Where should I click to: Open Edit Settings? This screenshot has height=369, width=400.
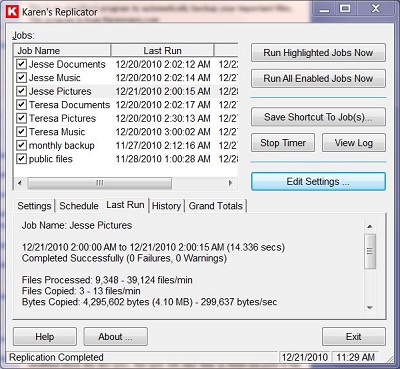coord(318,182)
